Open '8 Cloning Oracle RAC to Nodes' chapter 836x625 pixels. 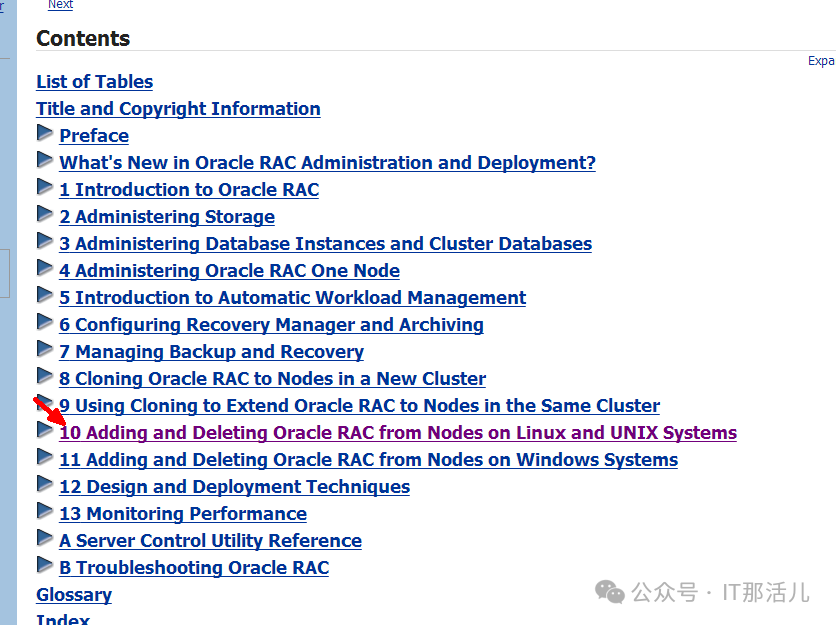pos(272,379)
